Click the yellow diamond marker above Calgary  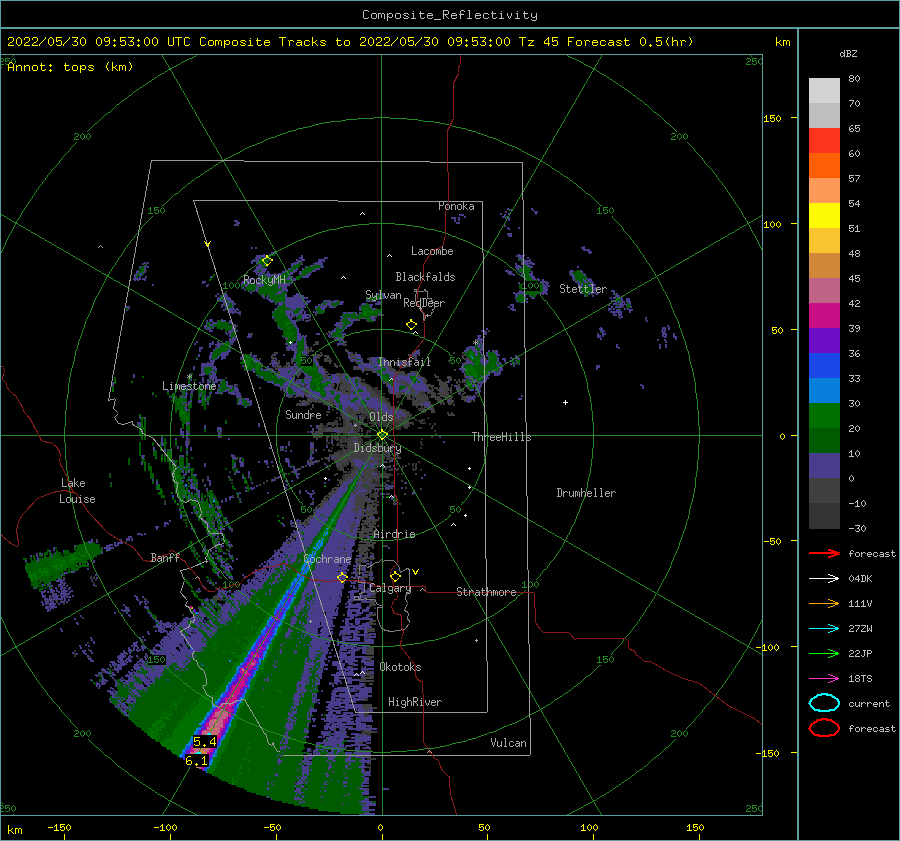point(395,576)
